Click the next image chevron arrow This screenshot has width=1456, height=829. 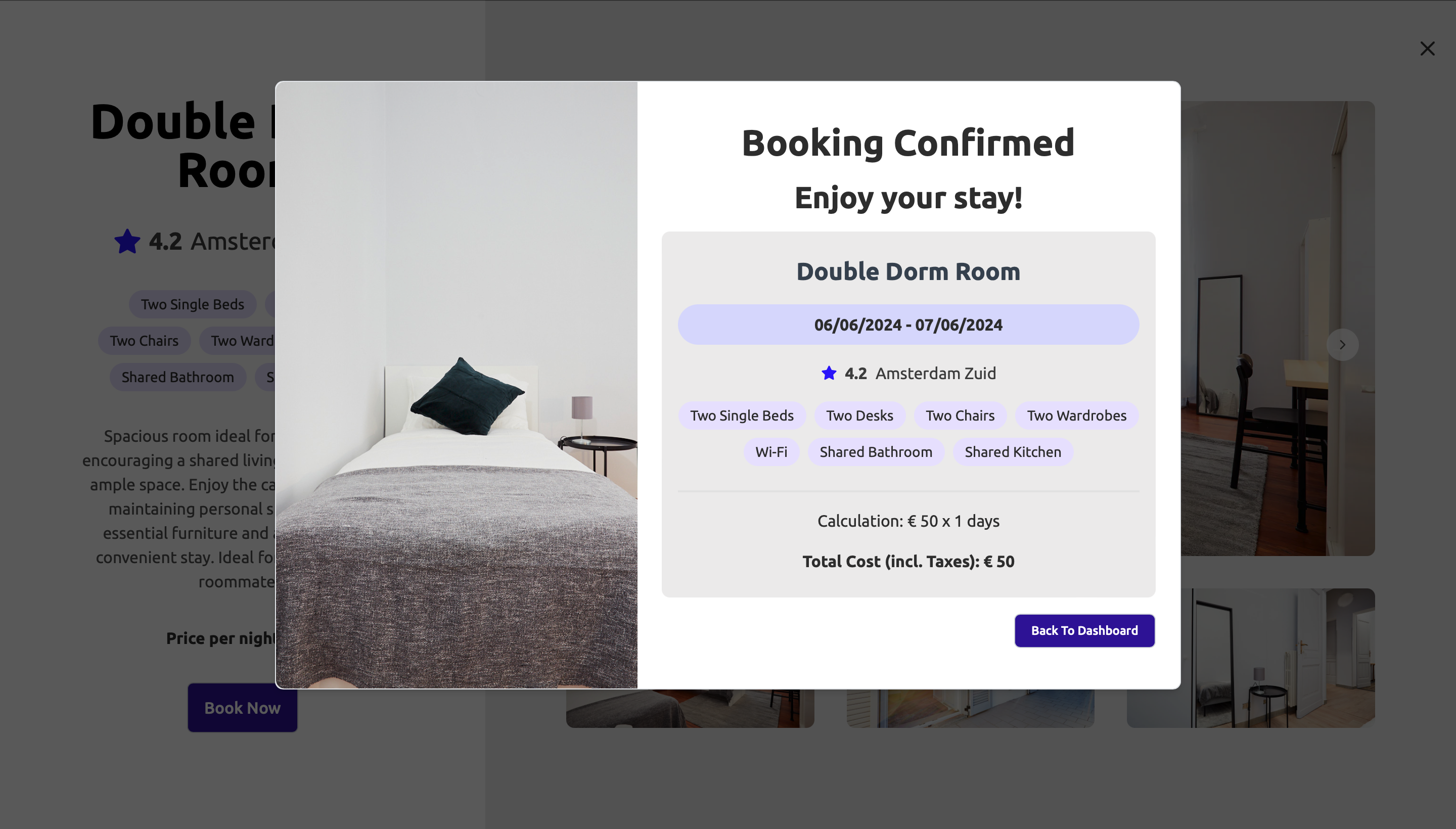[x=1342, y=344]
